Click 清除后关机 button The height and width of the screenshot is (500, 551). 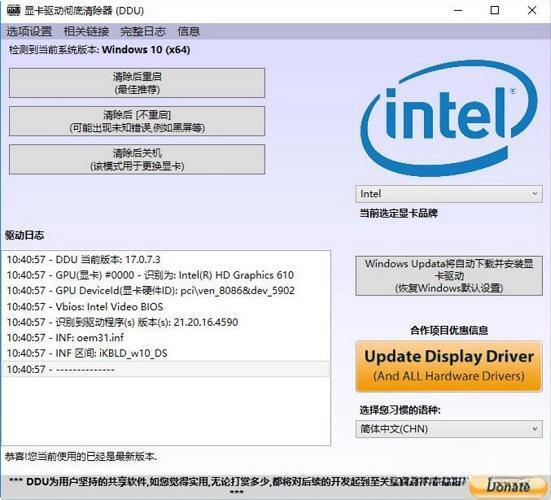tap(137, 159)
